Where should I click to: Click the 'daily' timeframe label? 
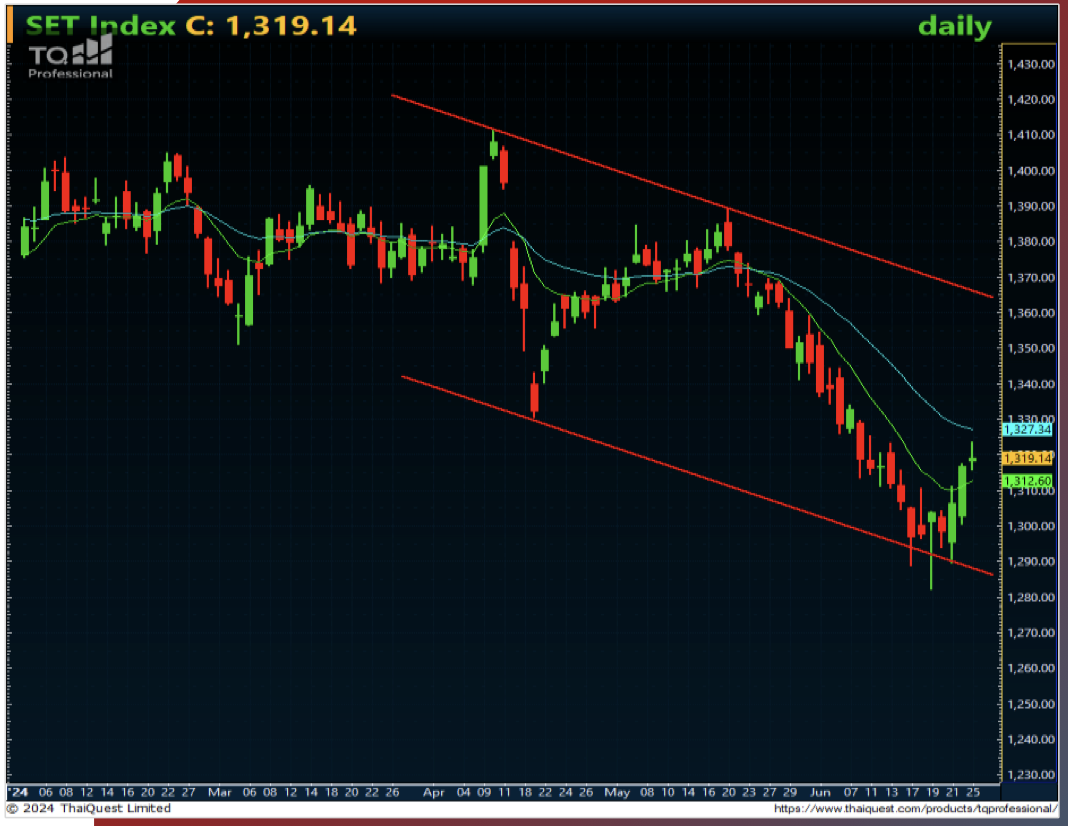coord(954,27)
